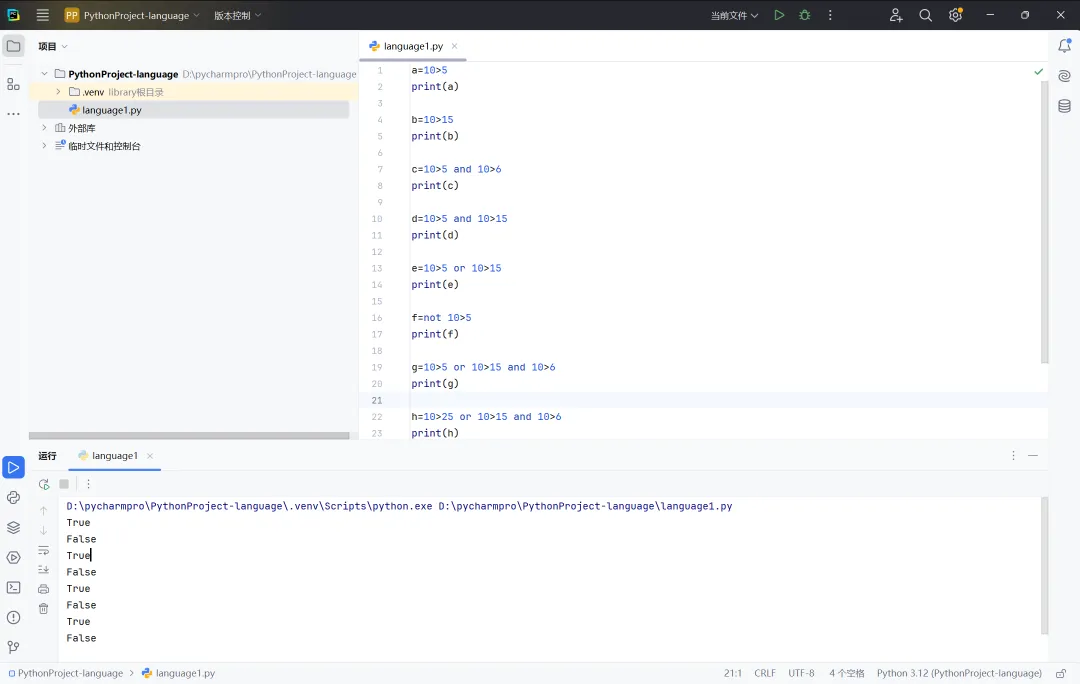
Task: Change the CRLF line separator
Action: [x=765, y=674]
